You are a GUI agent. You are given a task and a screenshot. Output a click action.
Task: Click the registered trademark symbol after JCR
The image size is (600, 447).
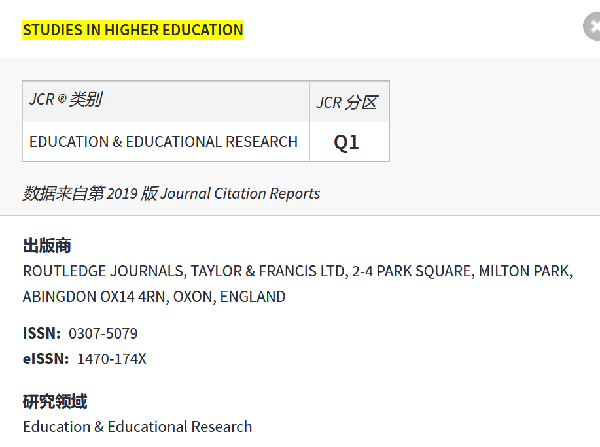(62, 99)
